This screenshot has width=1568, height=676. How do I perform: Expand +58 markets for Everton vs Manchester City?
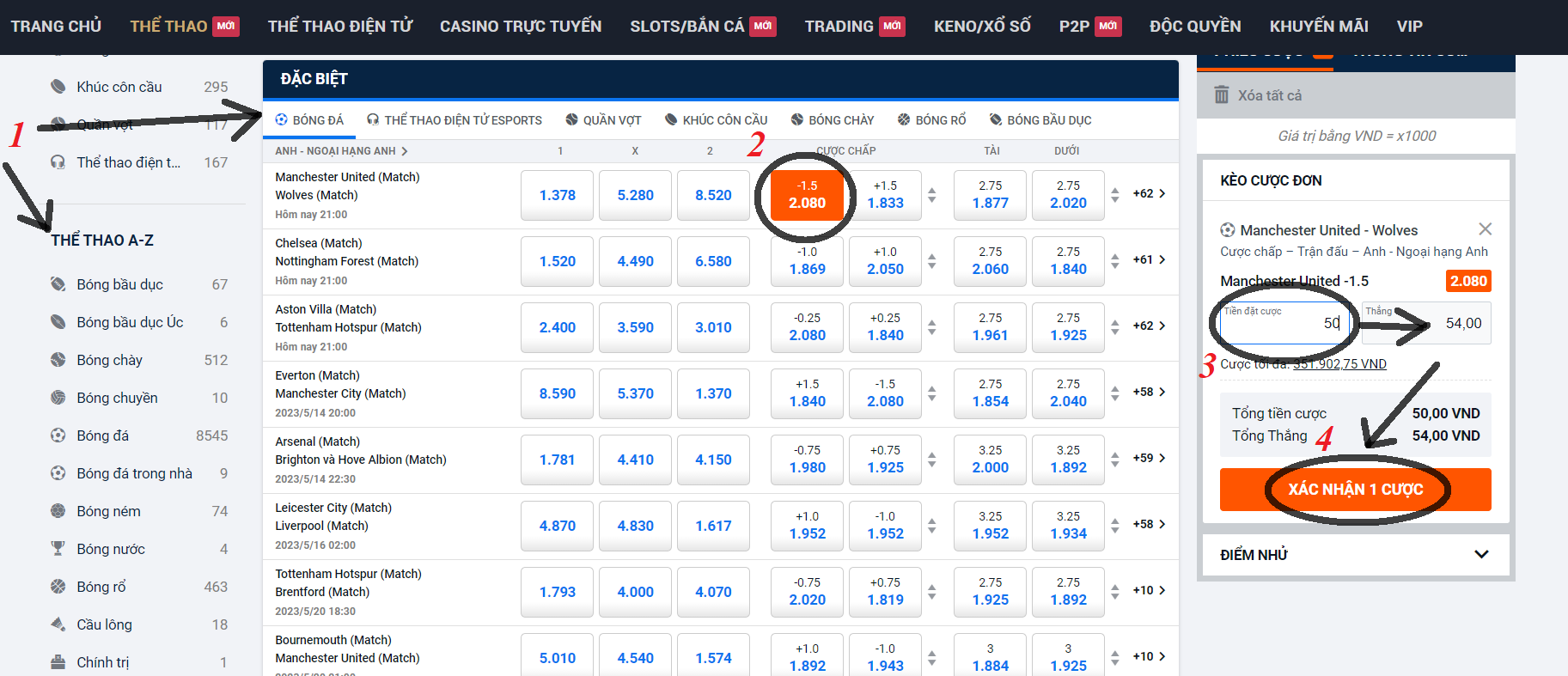1149,392
